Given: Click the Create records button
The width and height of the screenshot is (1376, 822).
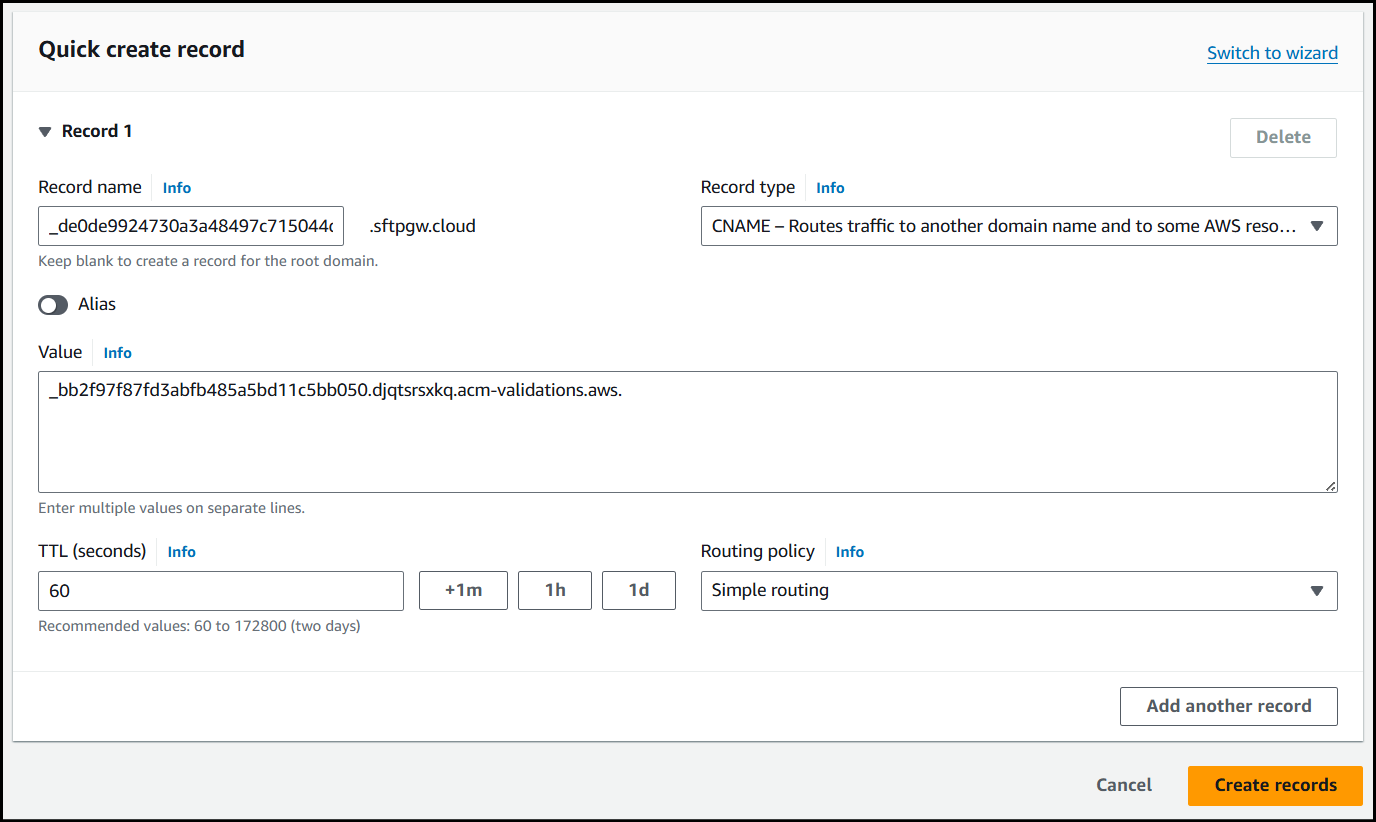Looking at the screenshot, I should (1275, 785).
